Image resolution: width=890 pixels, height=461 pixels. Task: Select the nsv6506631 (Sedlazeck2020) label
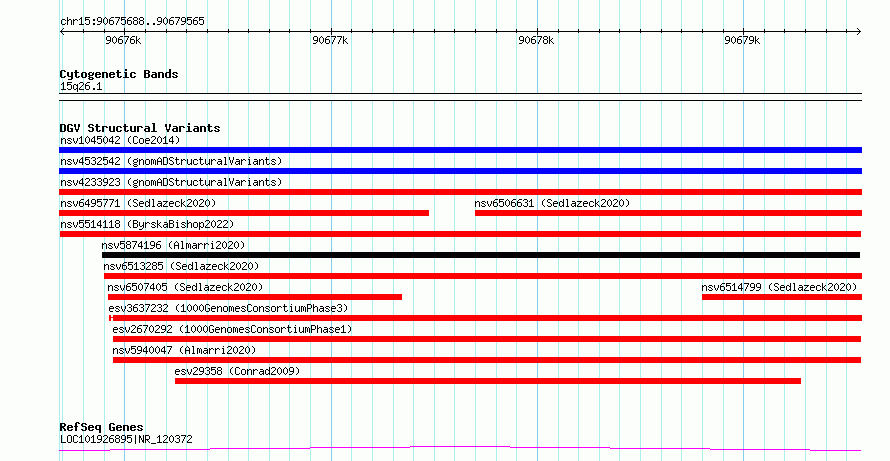(552, 203)
